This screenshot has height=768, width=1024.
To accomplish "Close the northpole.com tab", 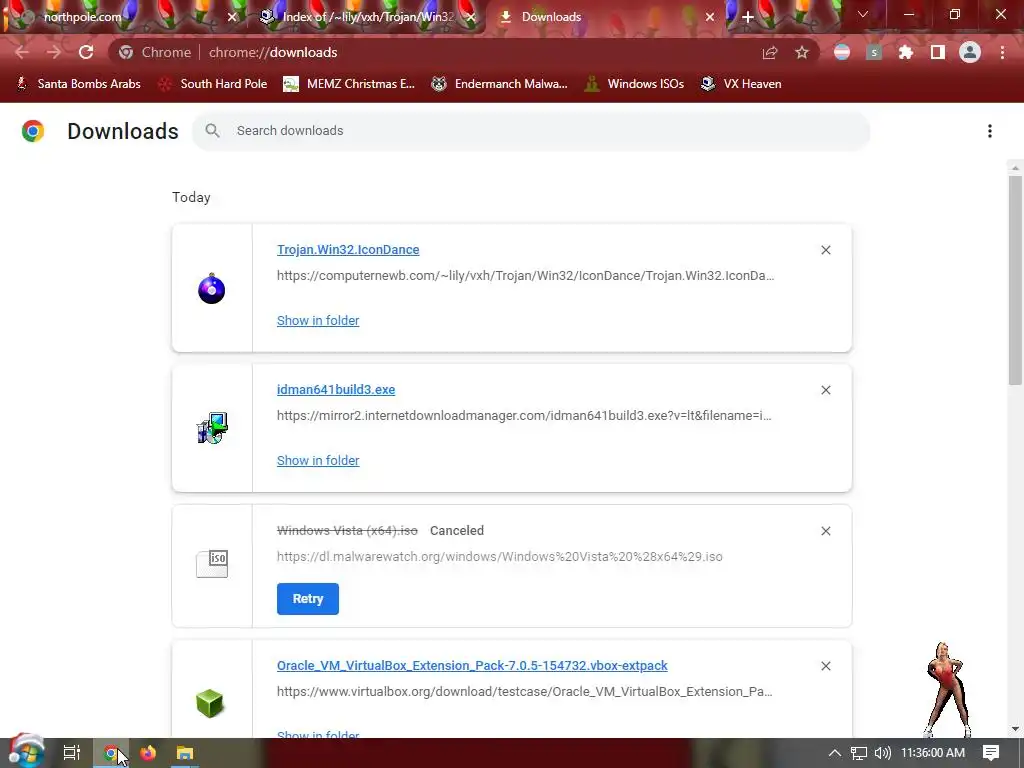I will [232, 17].
